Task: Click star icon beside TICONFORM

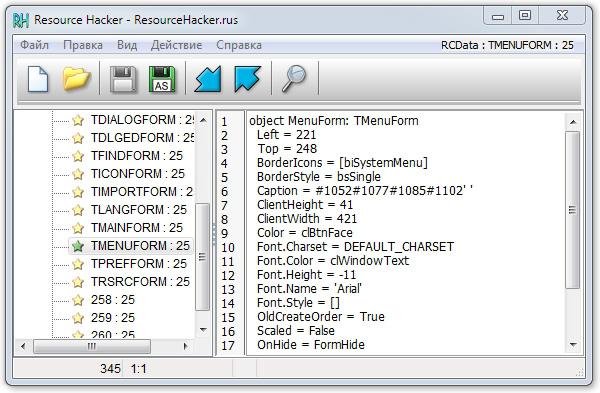Action: pyautogui.click(x=78, y=174)
